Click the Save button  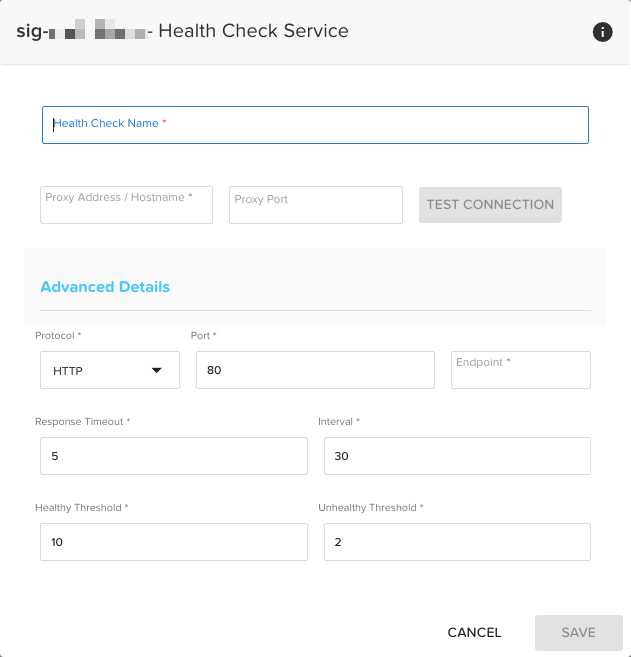(579, 632)
